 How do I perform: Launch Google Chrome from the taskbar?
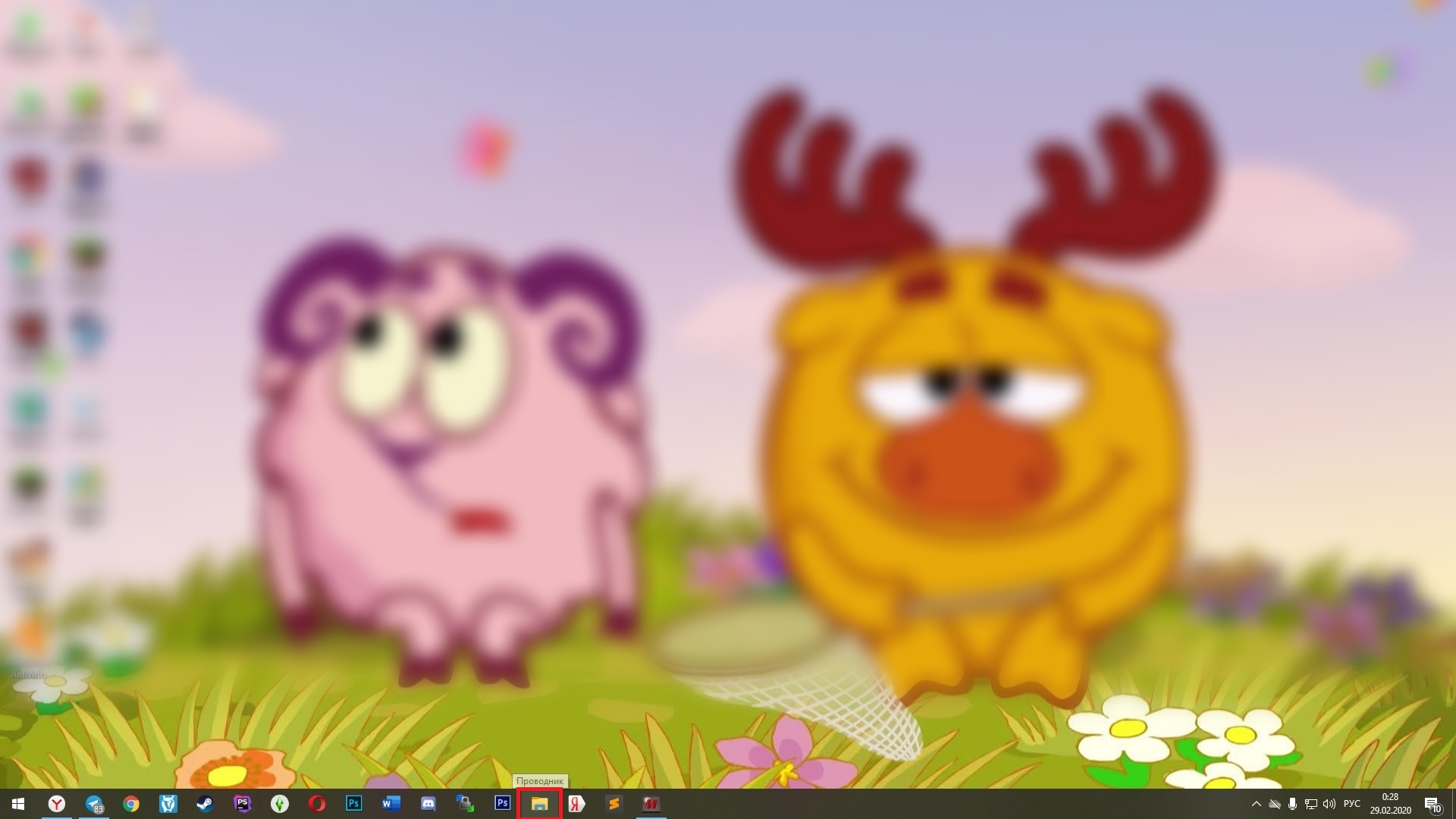(x=131, y=804)
